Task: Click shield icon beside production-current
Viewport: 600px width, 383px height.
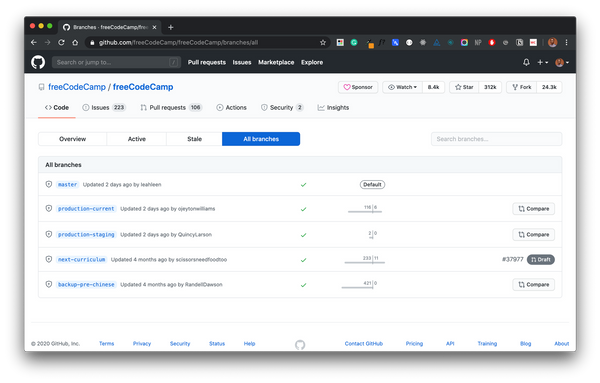Action: 49,208
